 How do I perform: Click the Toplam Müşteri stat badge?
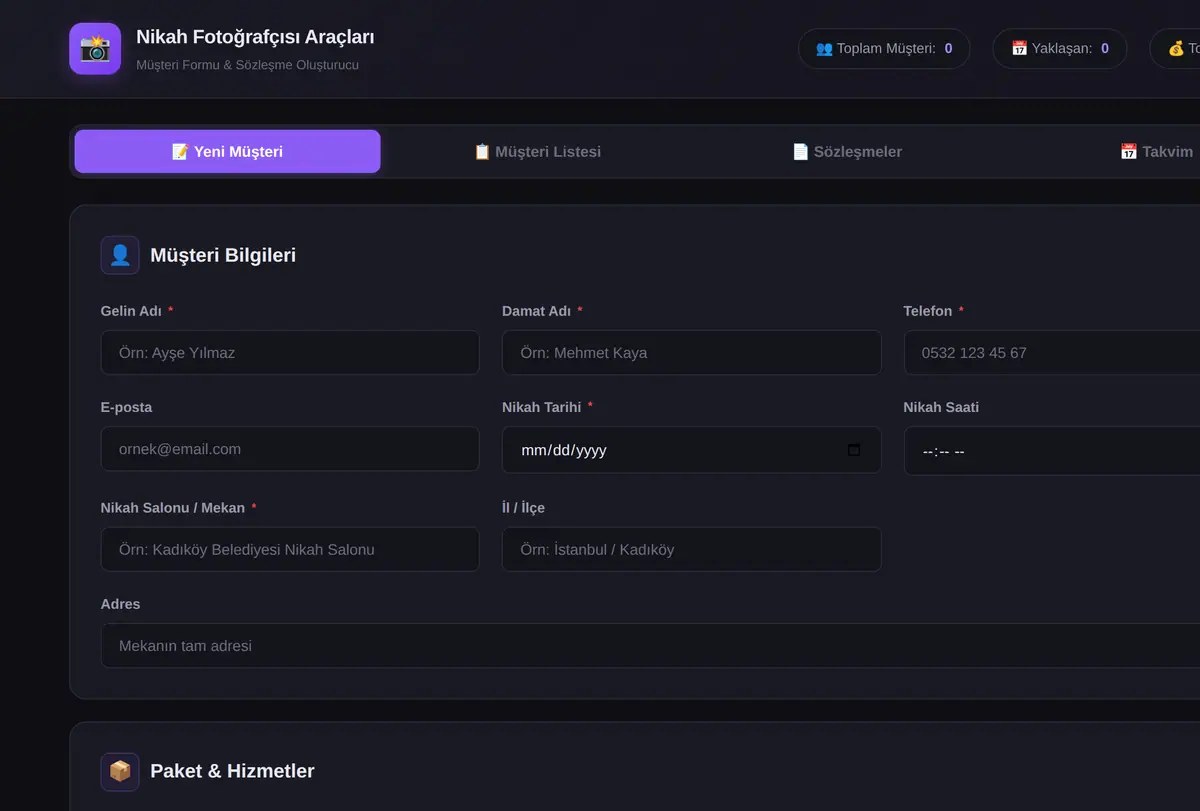click(x=884, y=48)
